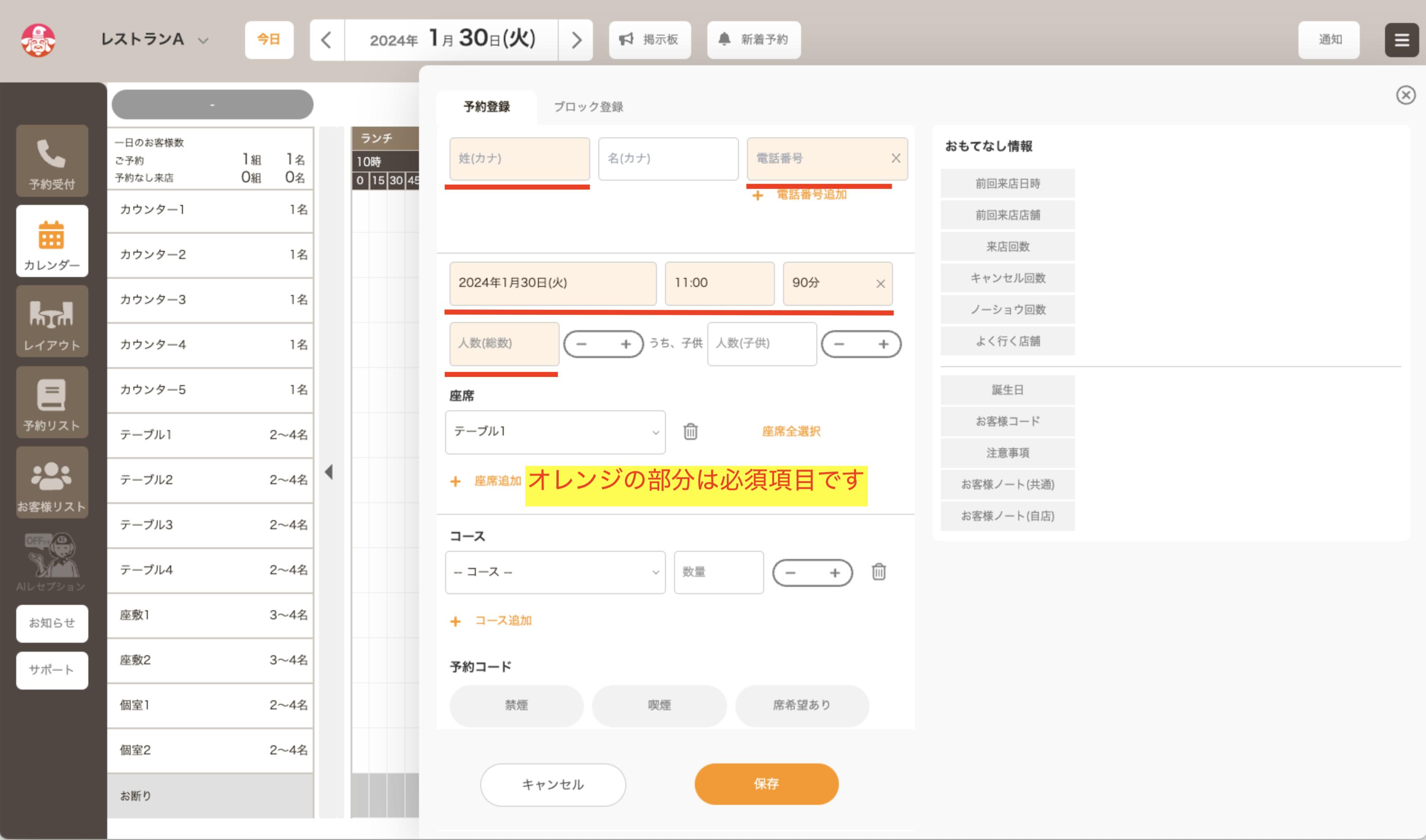Image resolution: width=1426 pixels, height=840 pixels.
Task: Open the コース selection dropdown
Action: (x=556, y=572)
